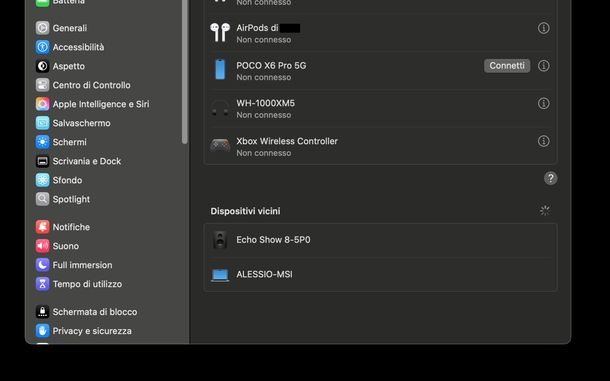Viewport: 610px width, 381px height.
Task: Open the Notifiche bell icon
Action: tap(42, 227)
